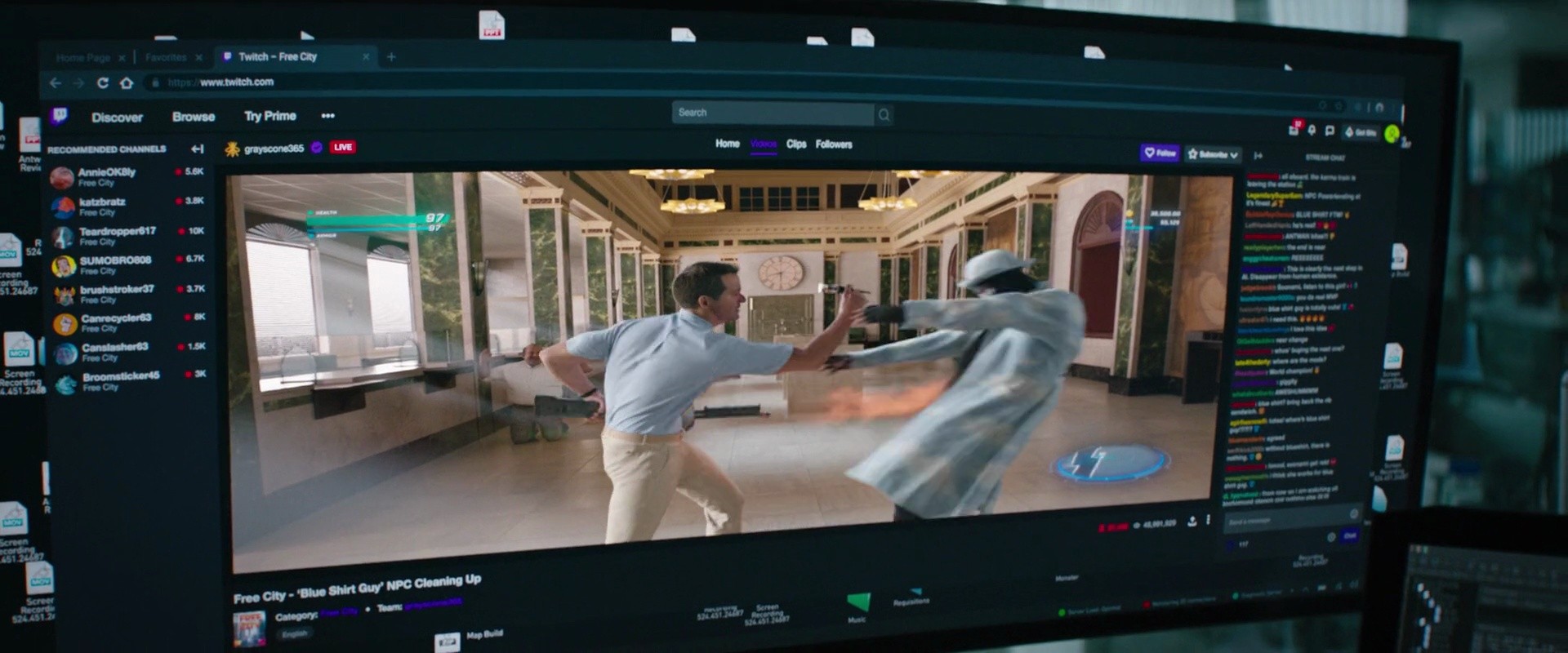
Task: Click the browser home icon
Action: (x=127, y=82)
